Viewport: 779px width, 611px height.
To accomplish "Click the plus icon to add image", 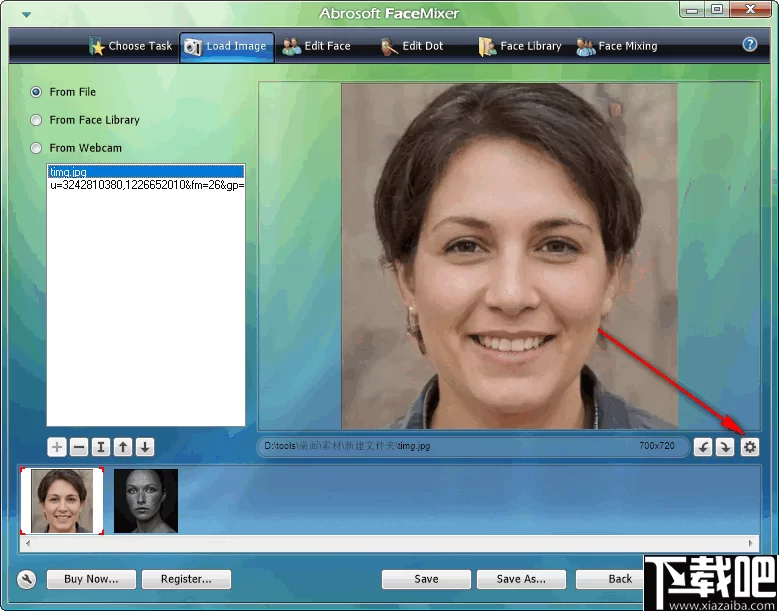I will [x=57, y=447].
